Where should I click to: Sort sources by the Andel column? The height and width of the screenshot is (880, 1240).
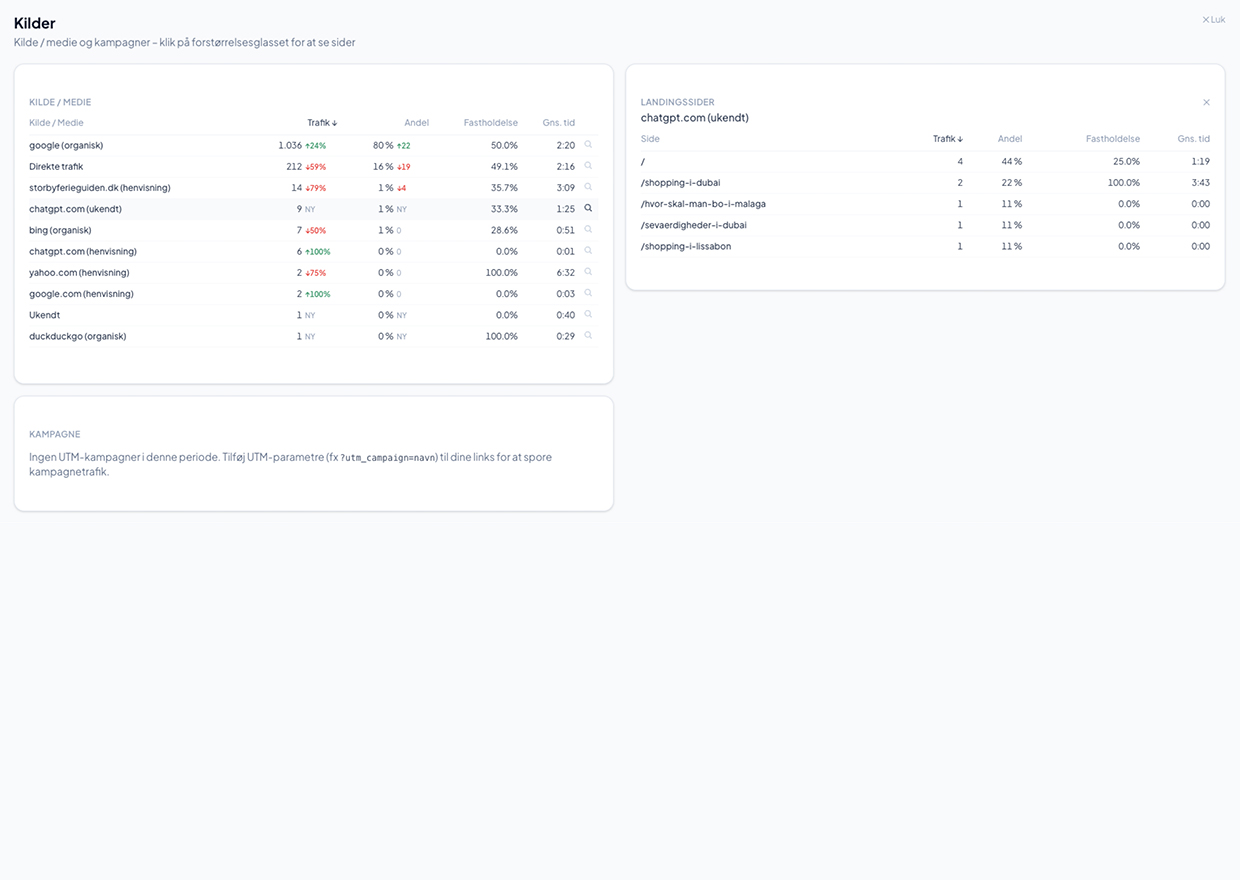[417, 122]
